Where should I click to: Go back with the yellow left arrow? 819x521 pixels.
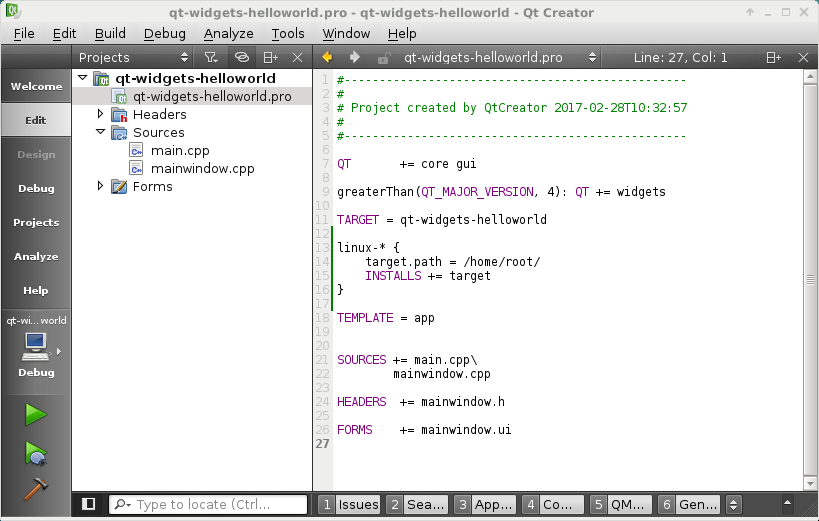click(327, 57)
